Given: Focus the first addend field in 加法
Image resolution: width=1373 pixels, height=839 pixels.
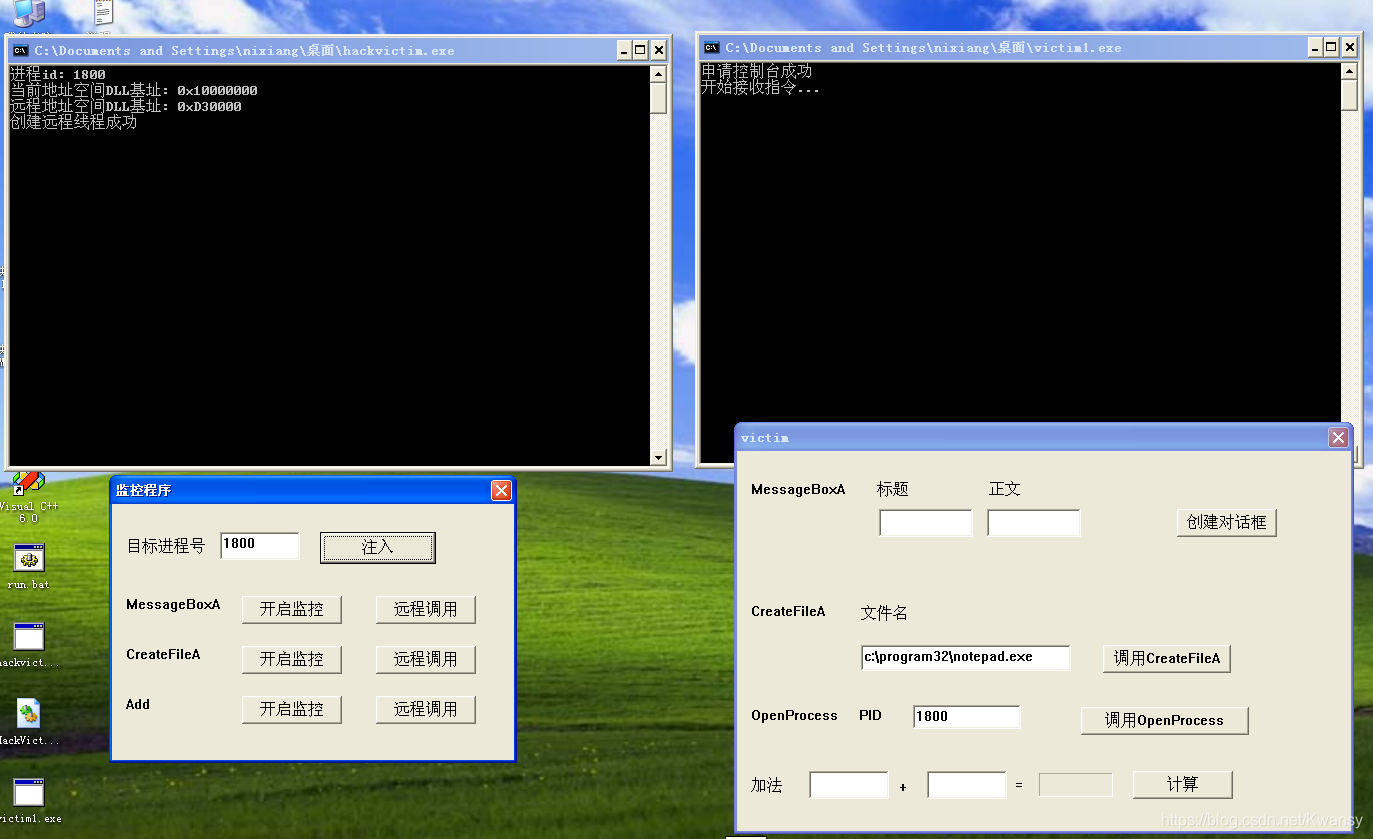Looking at the screenshot, I should (849, 785).
